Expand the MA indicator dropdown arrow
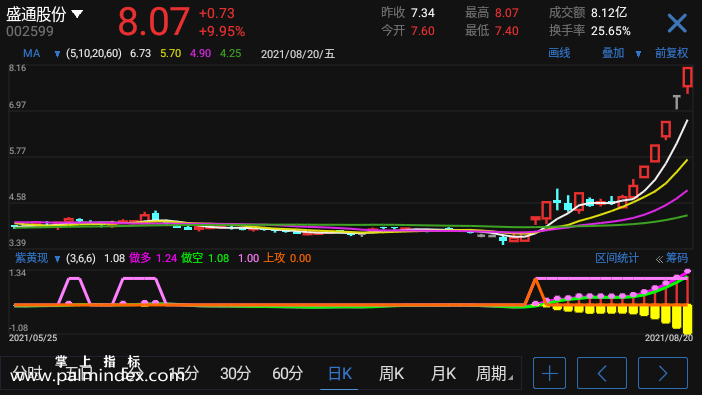 57,54
